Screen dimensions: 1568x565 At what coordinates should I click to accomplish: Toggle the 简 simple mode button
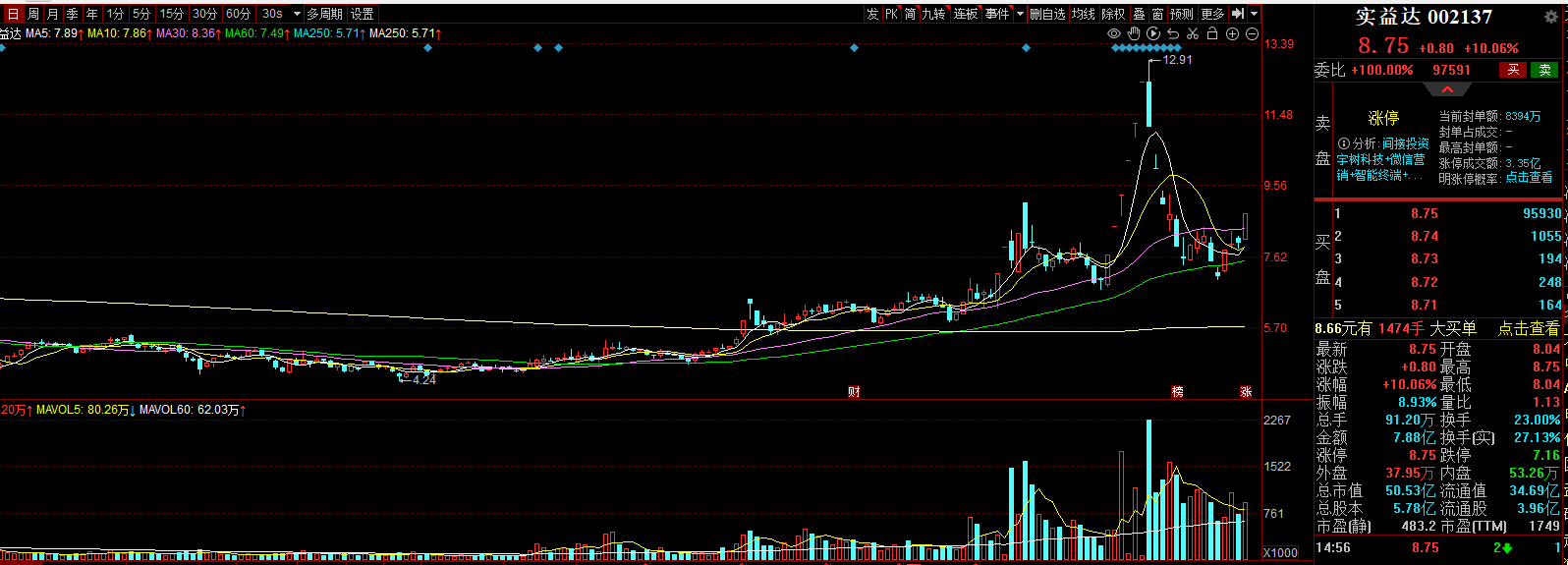911,14
